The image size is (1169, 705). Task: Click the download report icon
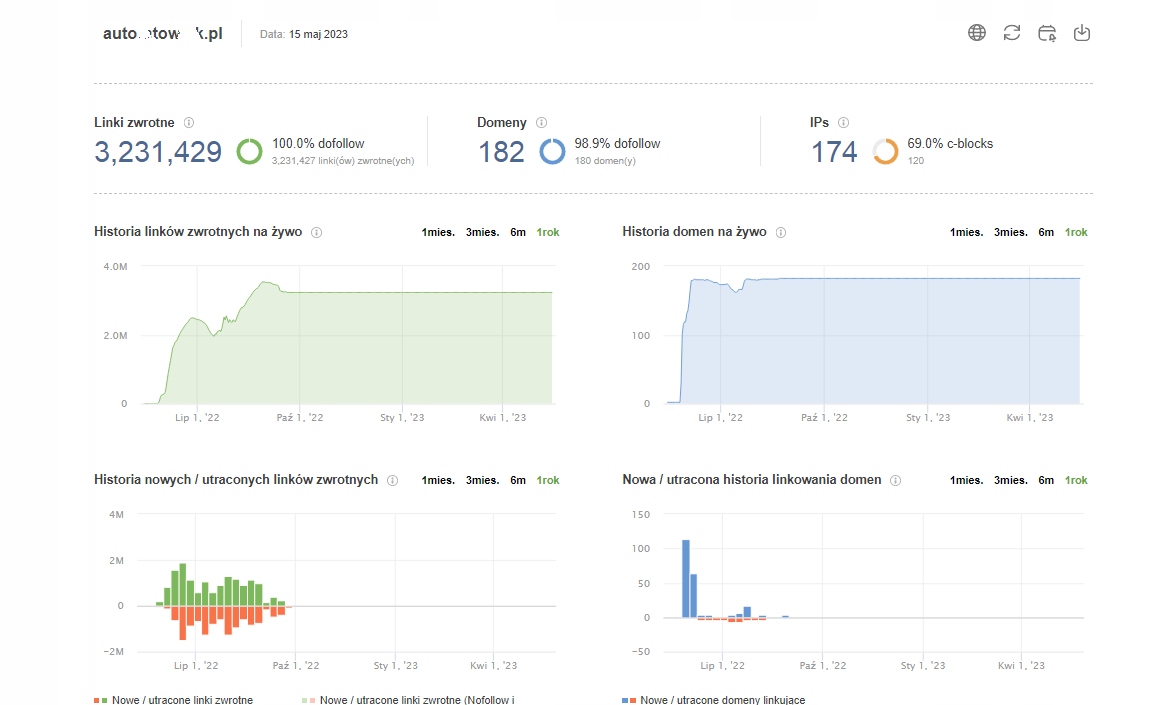tap(1081, 33)
